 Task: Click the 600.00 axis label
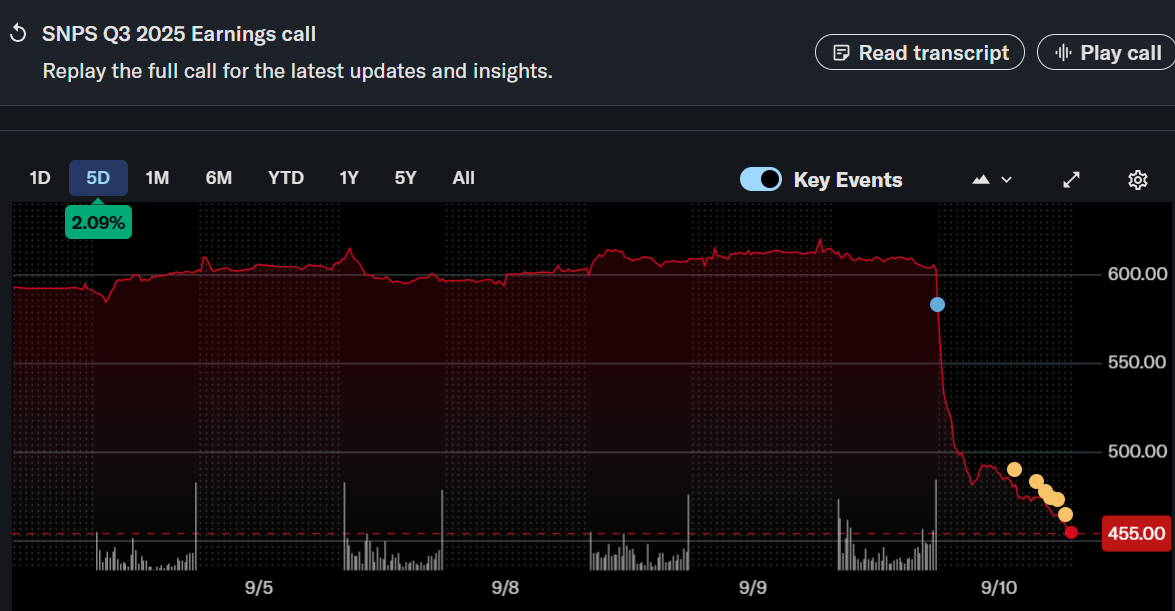coord(1138,274)
